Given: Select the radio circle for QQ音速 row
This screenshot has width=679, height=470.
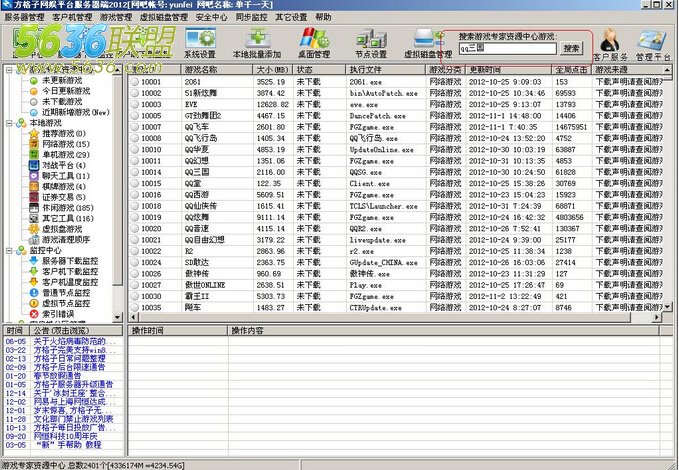Looking at the screenshot, I should tap(135, 228).
